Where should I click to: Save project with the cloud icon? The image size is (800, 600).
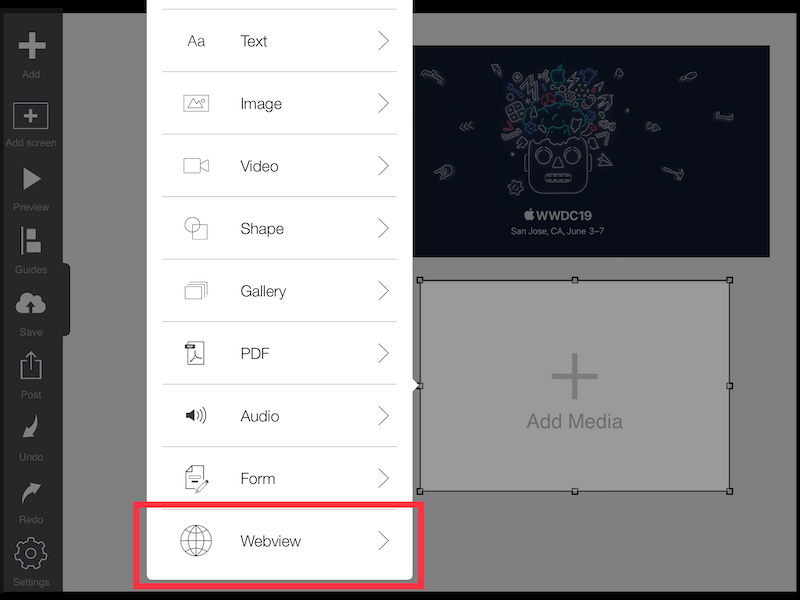tap(31, 304)
